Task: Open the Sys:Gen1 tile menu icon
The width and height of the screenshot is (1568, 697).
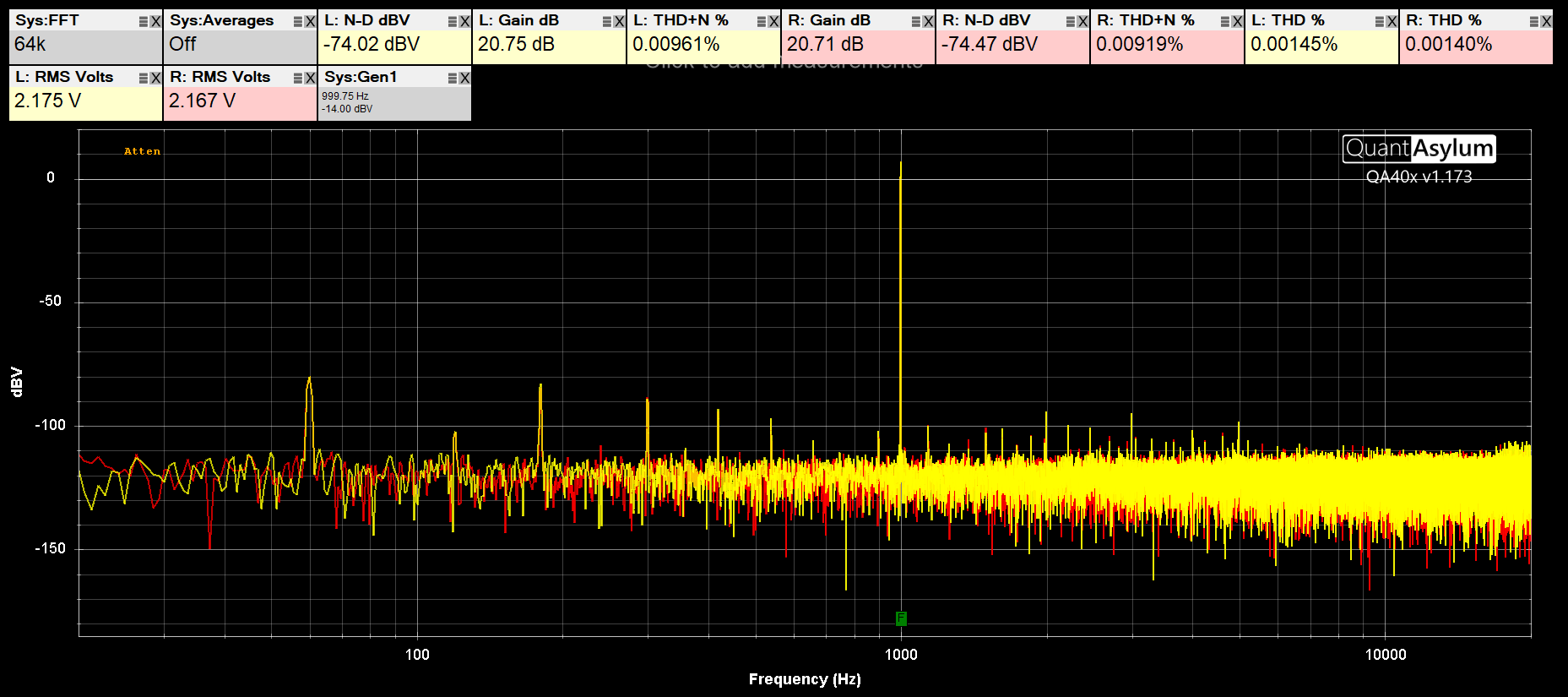Action: tap(453, 78)
